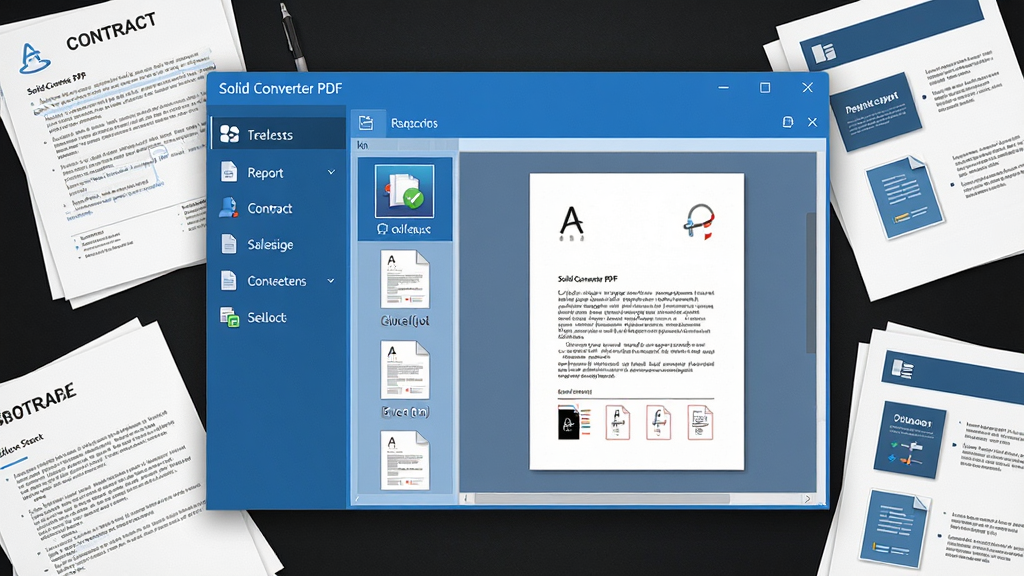Screen dimensions: 1024x576
Task: Click the CONTRACT heading on the background paper
Action: 111,31
